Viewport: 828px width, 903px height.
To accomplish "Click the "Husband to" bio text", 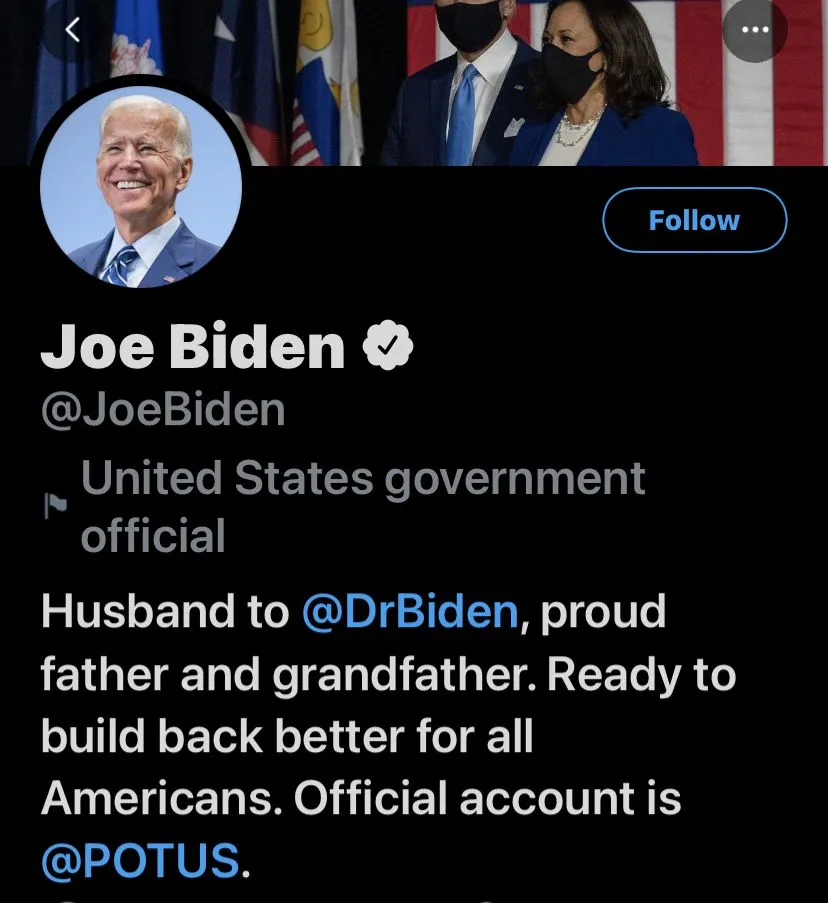I will click(x=164, y=612).
